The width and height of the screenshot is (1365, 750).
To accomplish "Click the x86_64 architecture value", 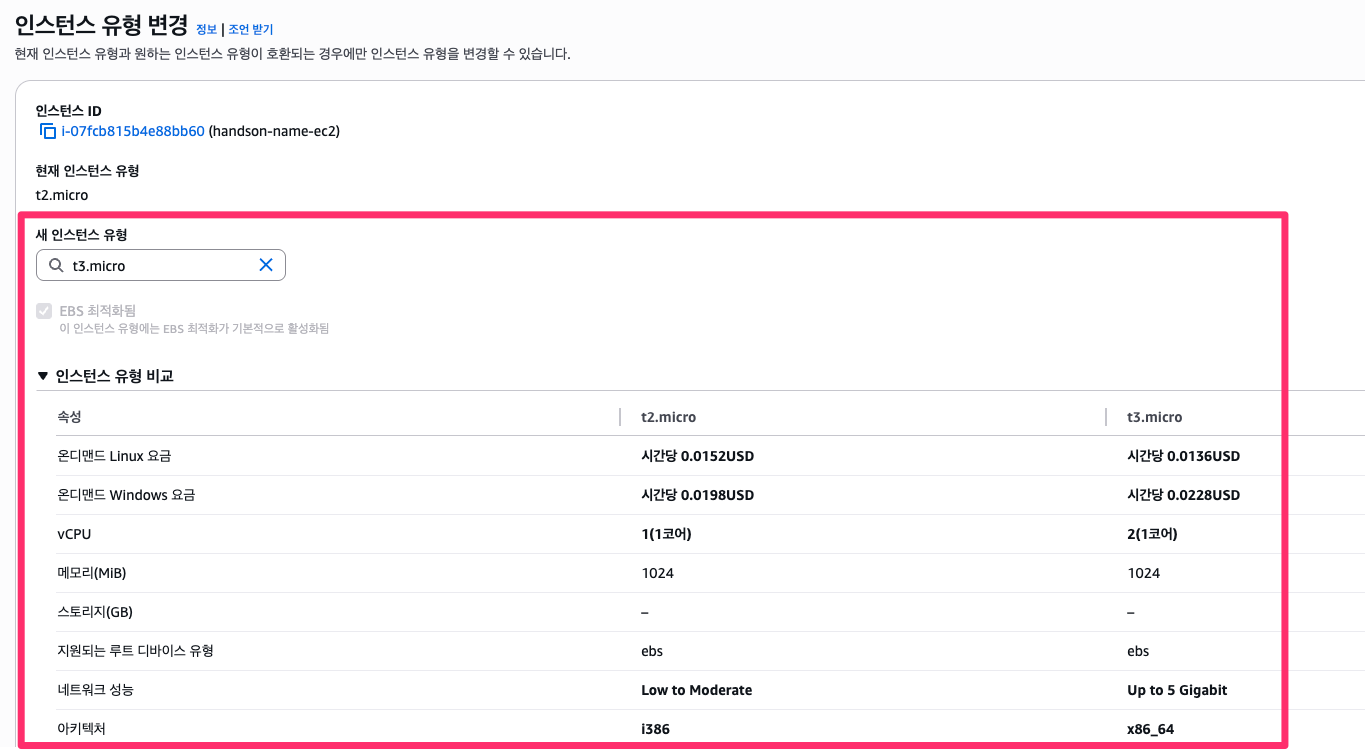I will coord(1151,729).
